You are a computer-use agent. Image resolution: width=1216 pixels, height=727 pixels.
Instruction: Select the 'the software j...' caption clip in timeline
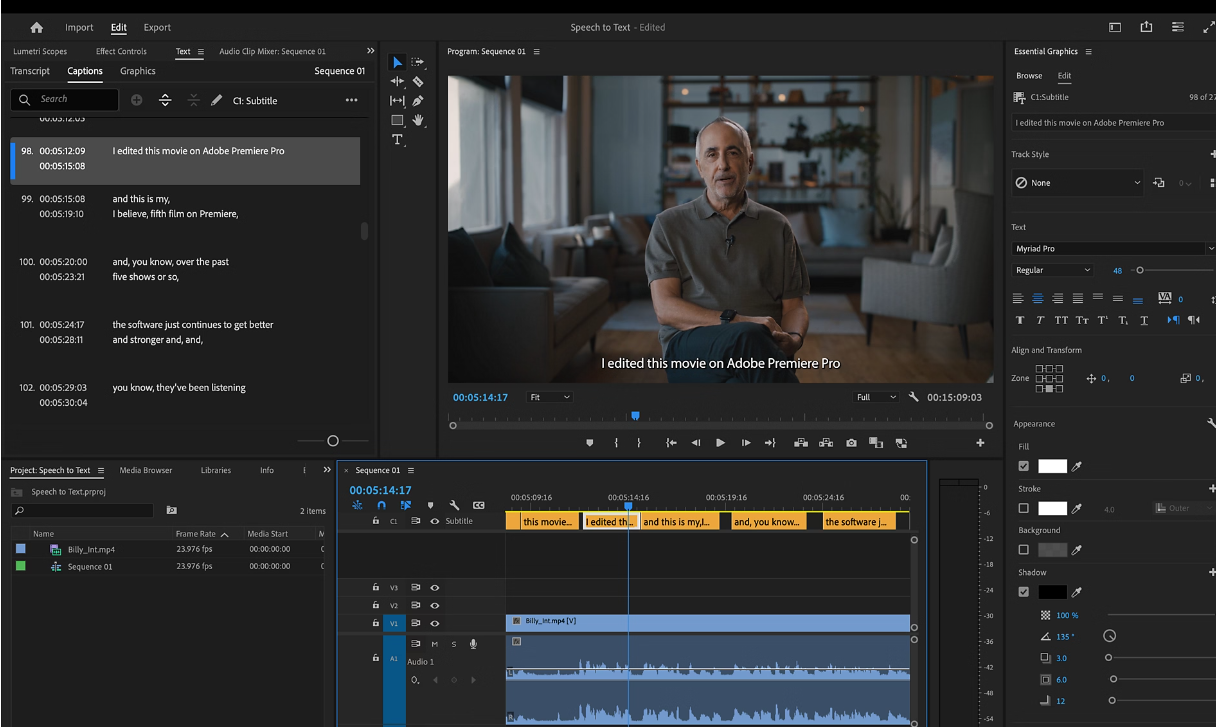pos(859,522)
